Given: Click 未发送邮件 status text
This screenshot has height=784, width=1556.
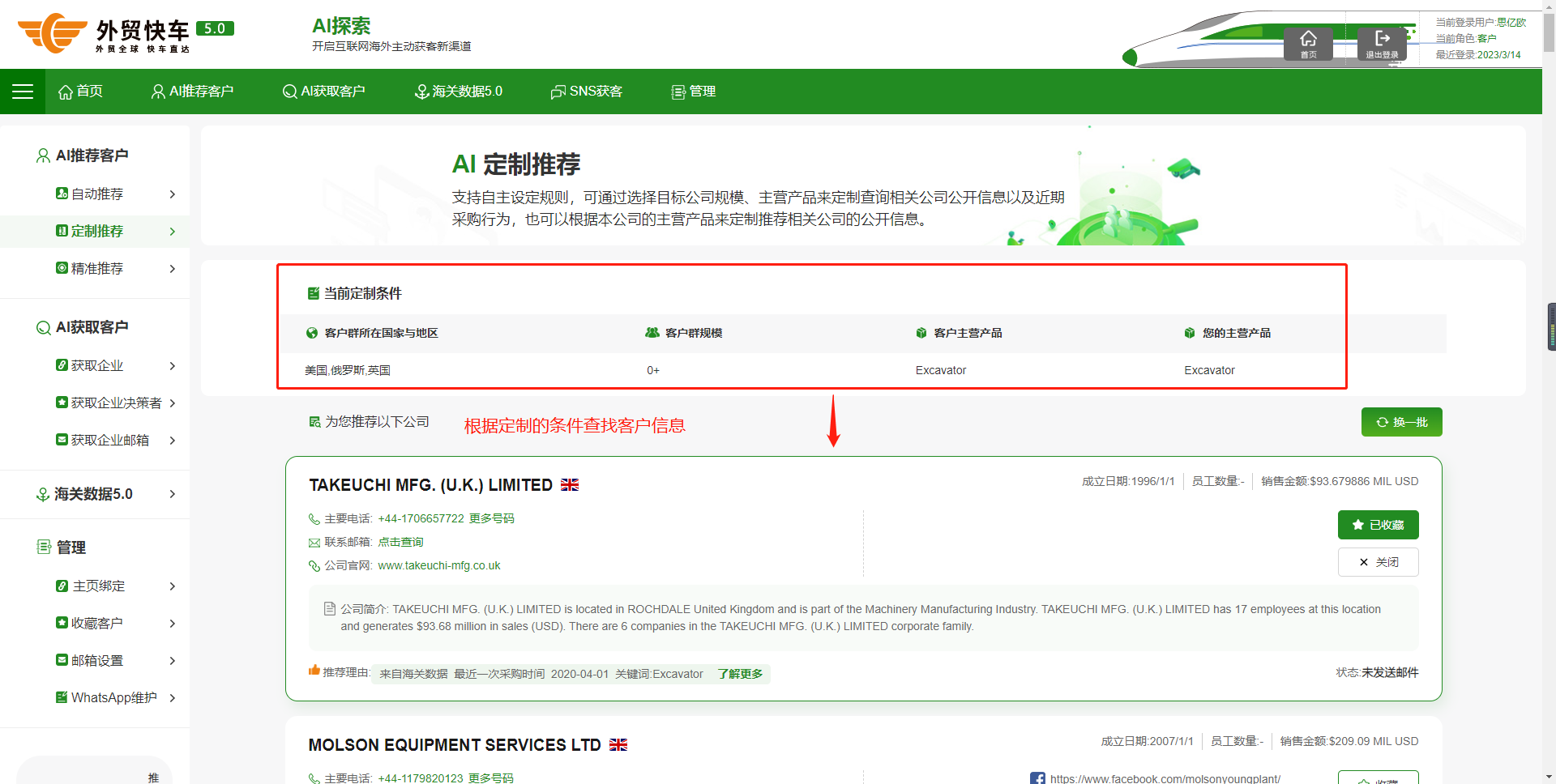Looking at the screenshot, I should (x=1390, y=672).
